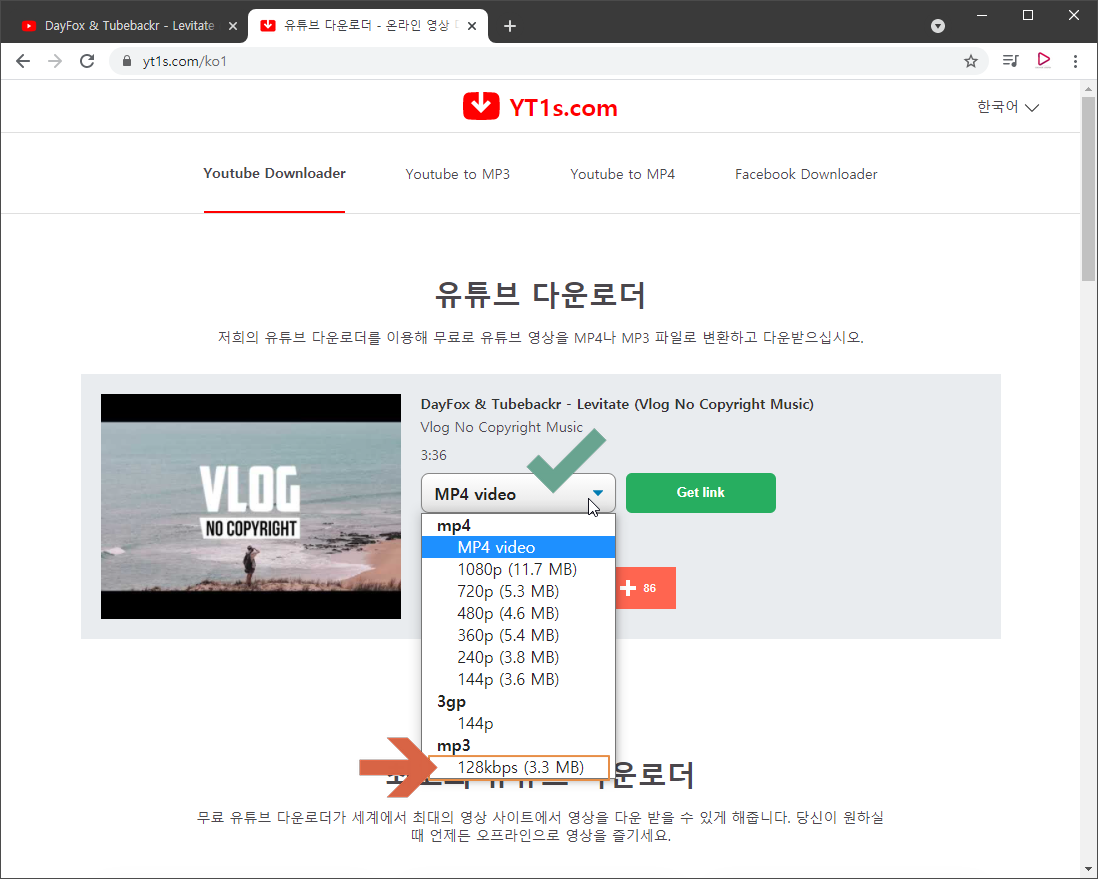Select the highlighted MP4 video option
Viewport: 1098px width, 879px height.
click(518, 547)
